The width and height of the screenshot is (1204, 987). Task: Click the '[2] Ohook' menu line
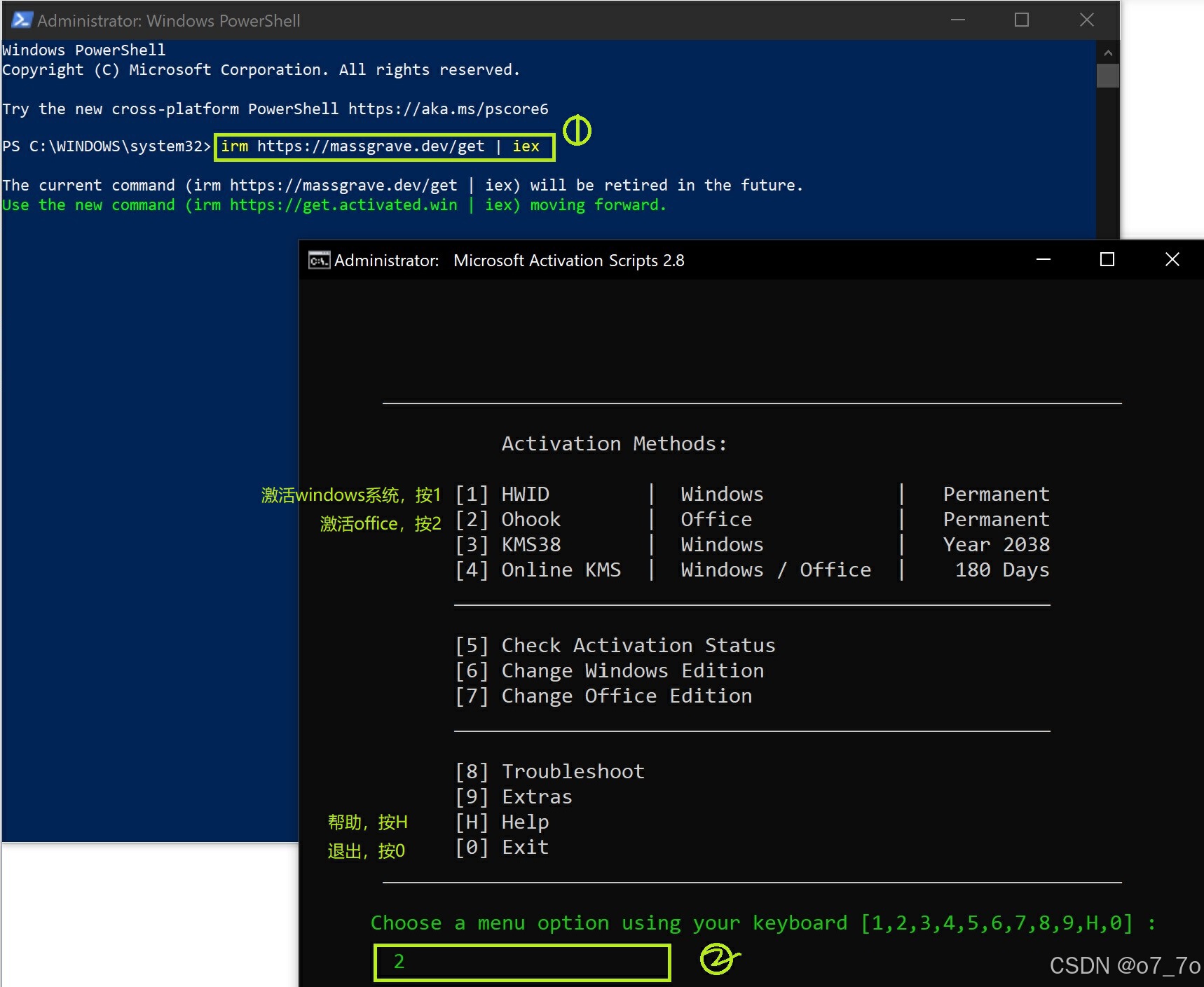coord(752,519)
